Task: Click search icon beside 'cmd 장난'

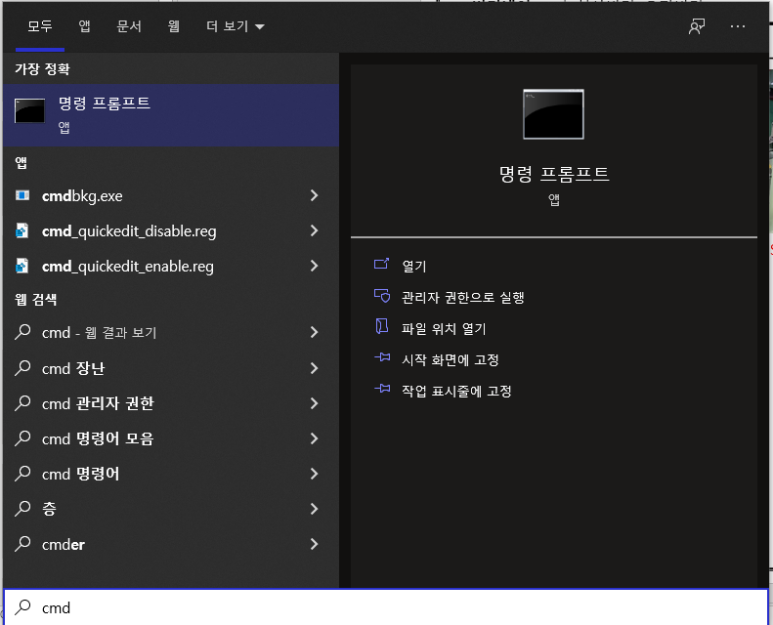Action: click(23, 368)
